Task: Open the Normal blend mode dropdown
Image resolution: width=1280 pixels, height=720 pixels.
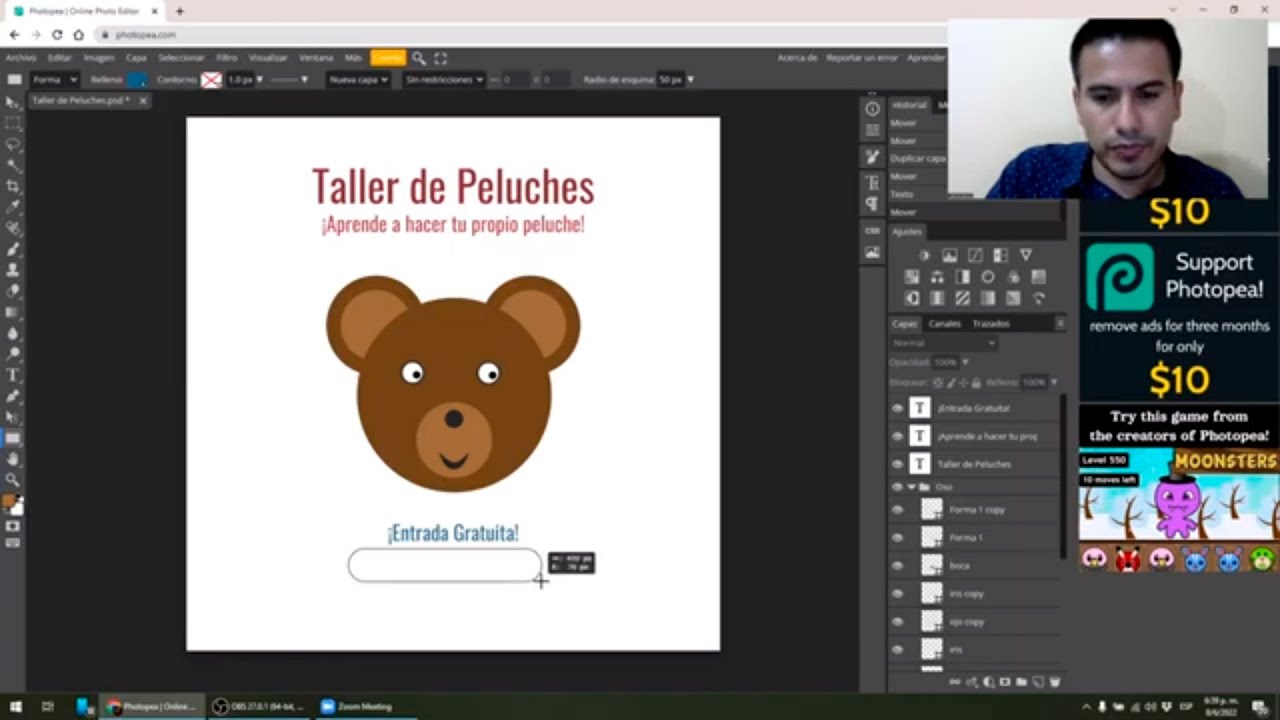Action: tap(944, 343)
